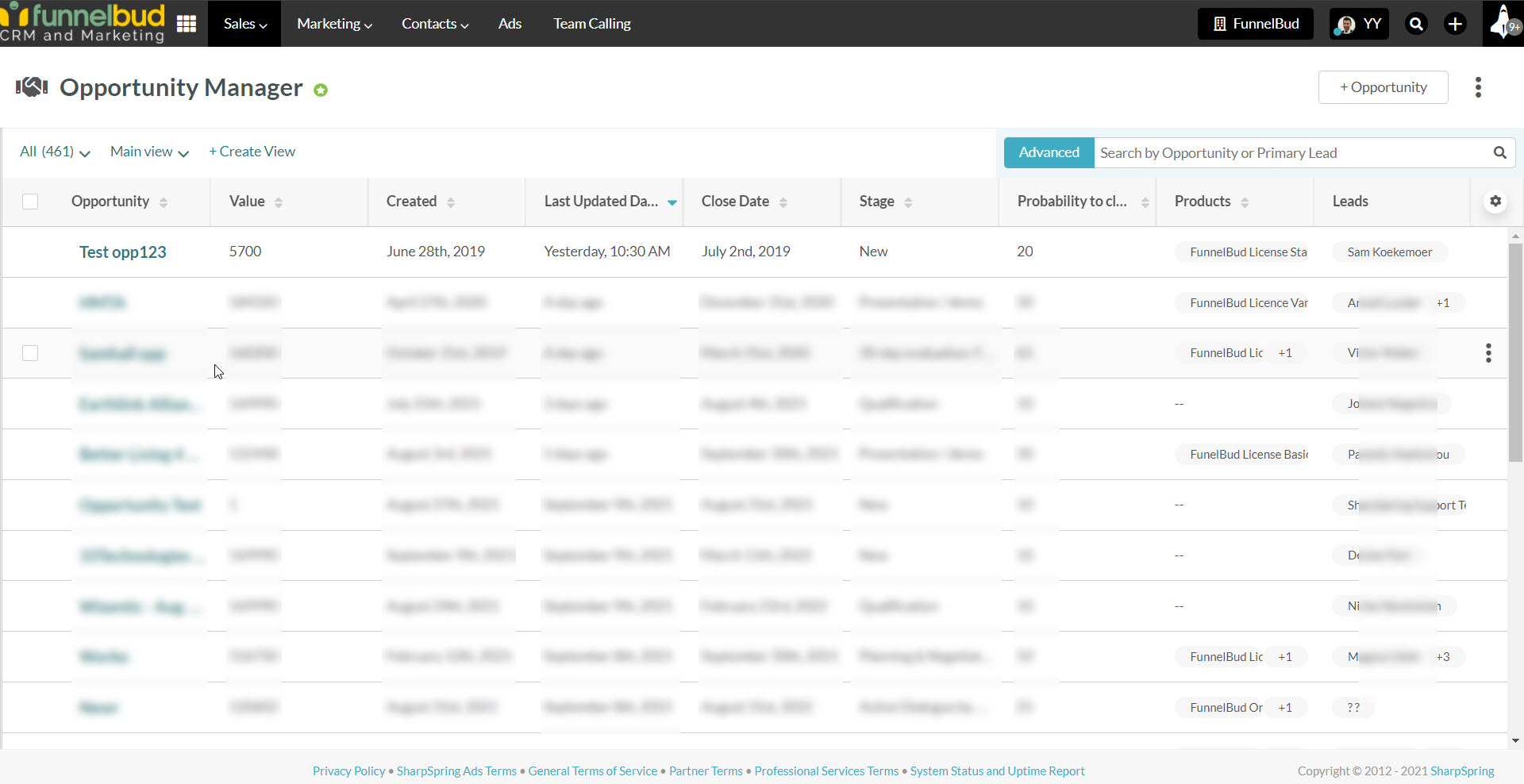The image size is (1524, 784).
Task: Open row three-dot actions menu
Action: click(x=1488, y=353)
